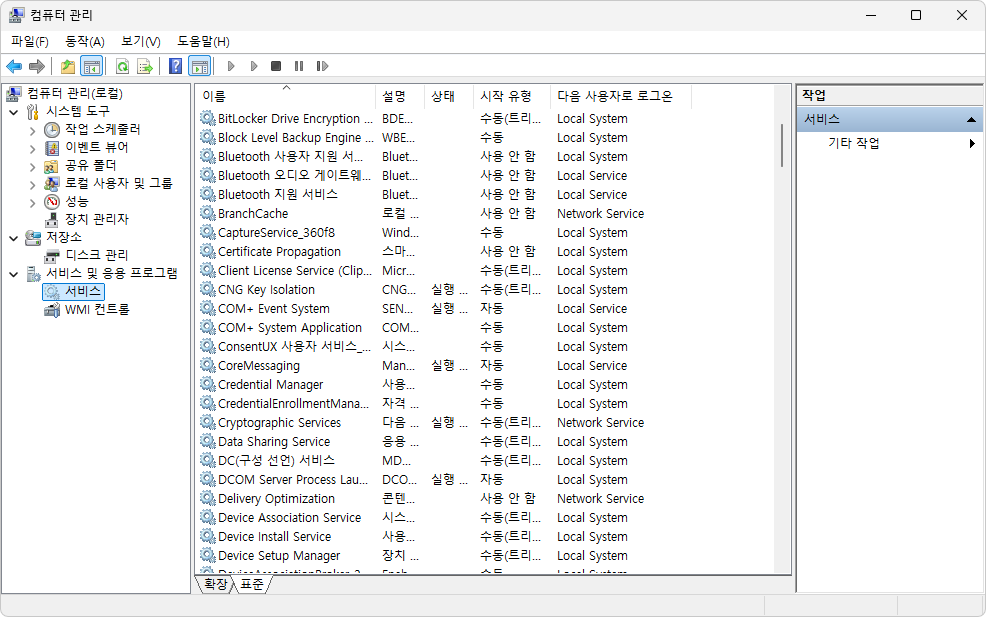Open the Help question mark icon

pyautogui.click(x=176, y=66)
